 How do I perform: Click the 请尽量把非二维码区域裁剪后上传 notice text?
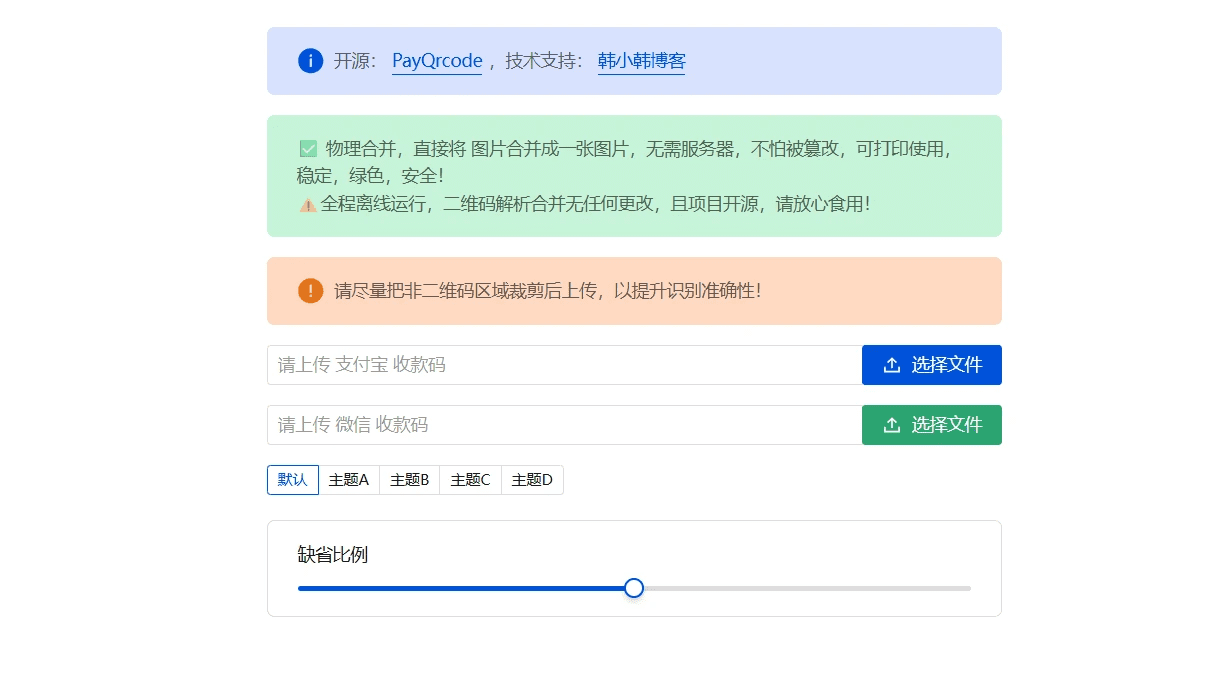click(547, 291)
